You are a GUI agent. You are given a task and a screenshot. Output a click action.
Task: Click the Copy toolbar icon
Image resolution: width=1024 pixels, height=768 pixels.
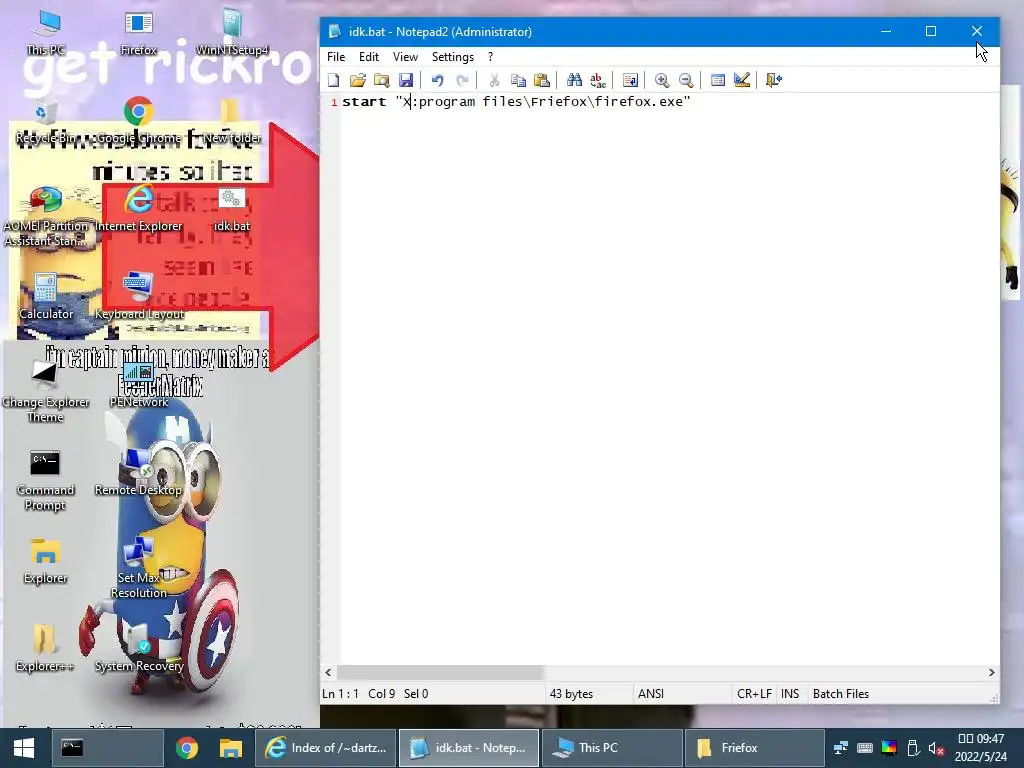(518, 80)
